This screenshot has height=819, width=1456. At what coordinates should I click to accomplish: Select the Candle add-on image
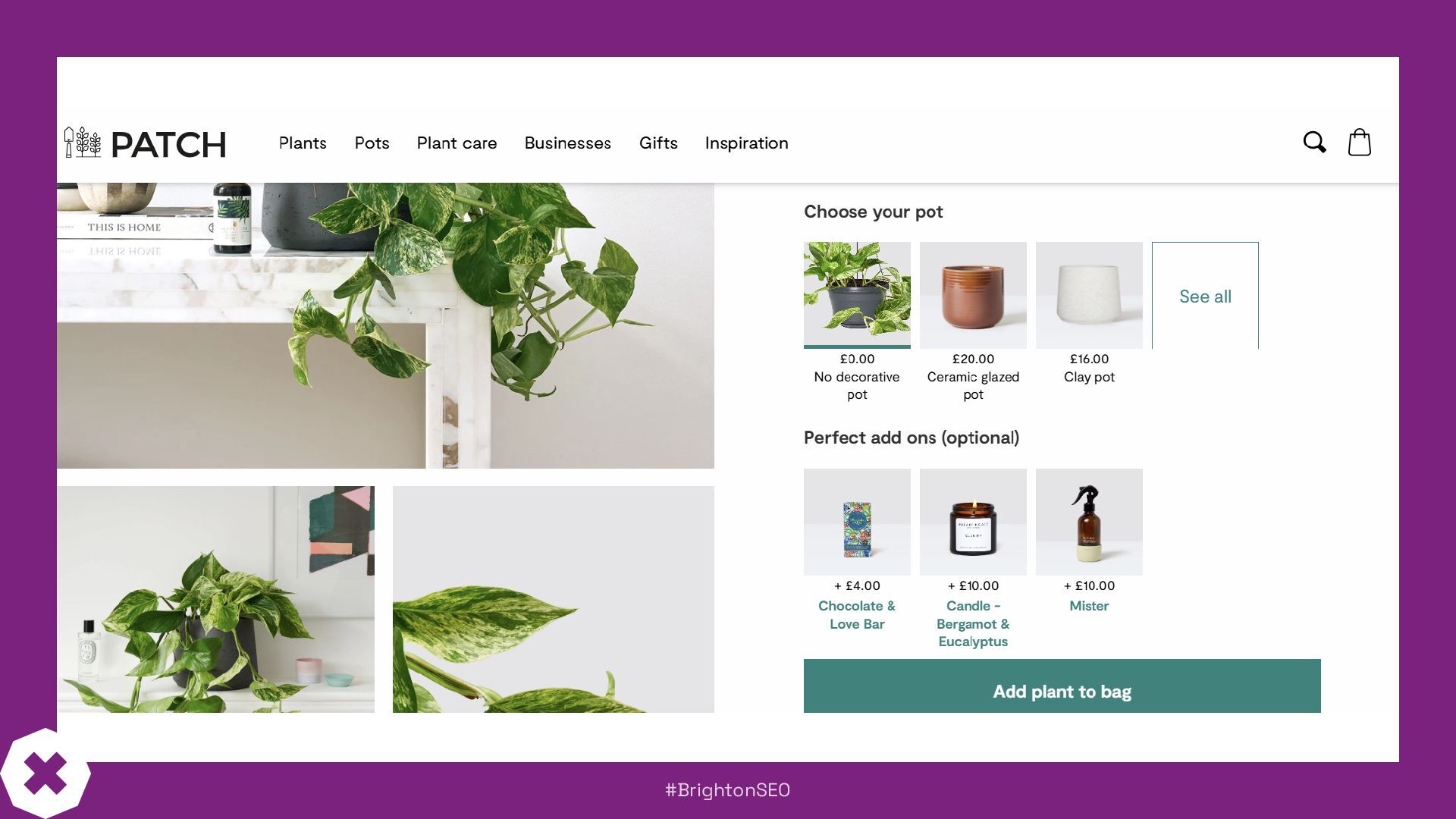coord(973,522)
